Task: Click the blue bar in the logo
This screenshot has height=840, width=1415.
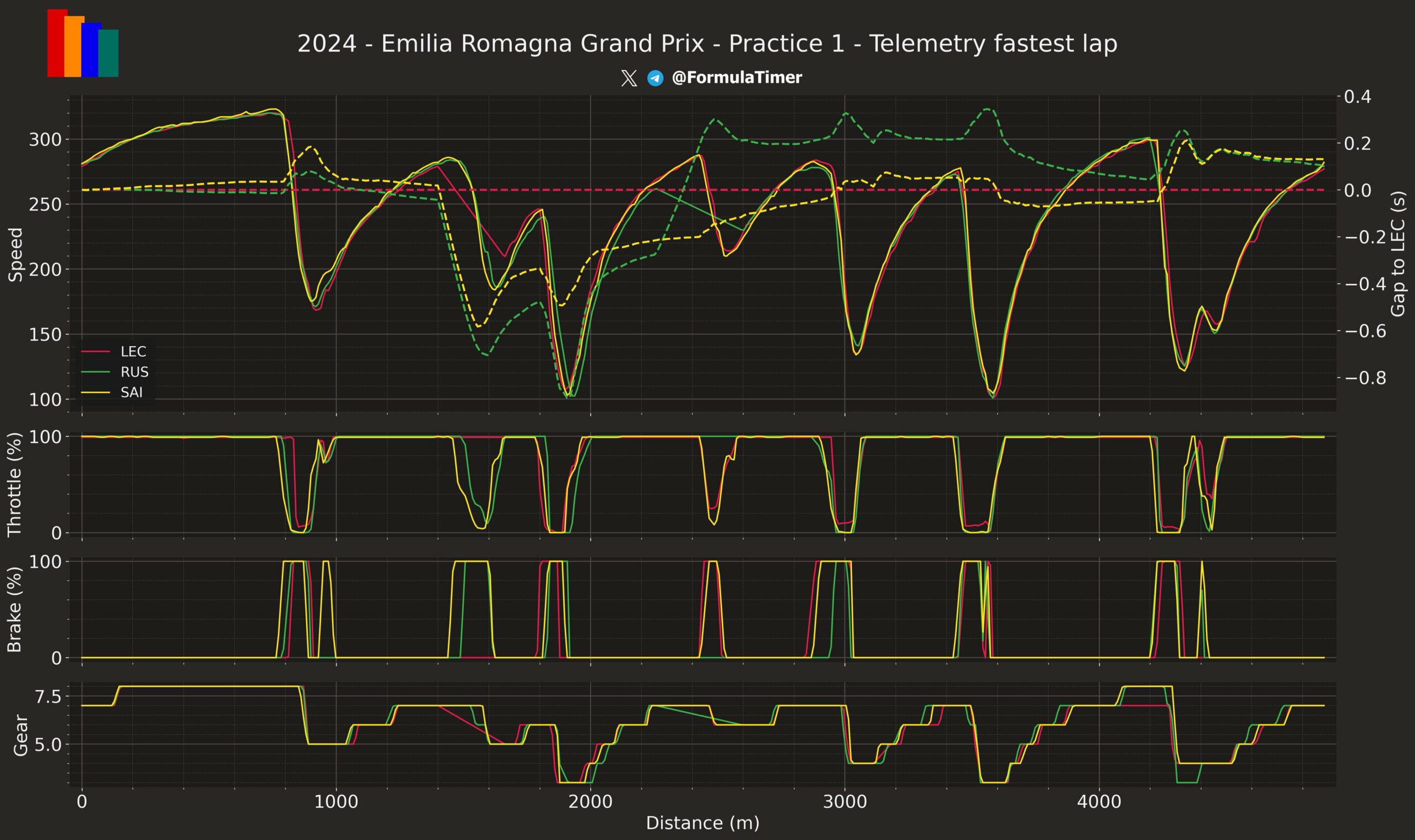Action: click(x=90, y=50)
